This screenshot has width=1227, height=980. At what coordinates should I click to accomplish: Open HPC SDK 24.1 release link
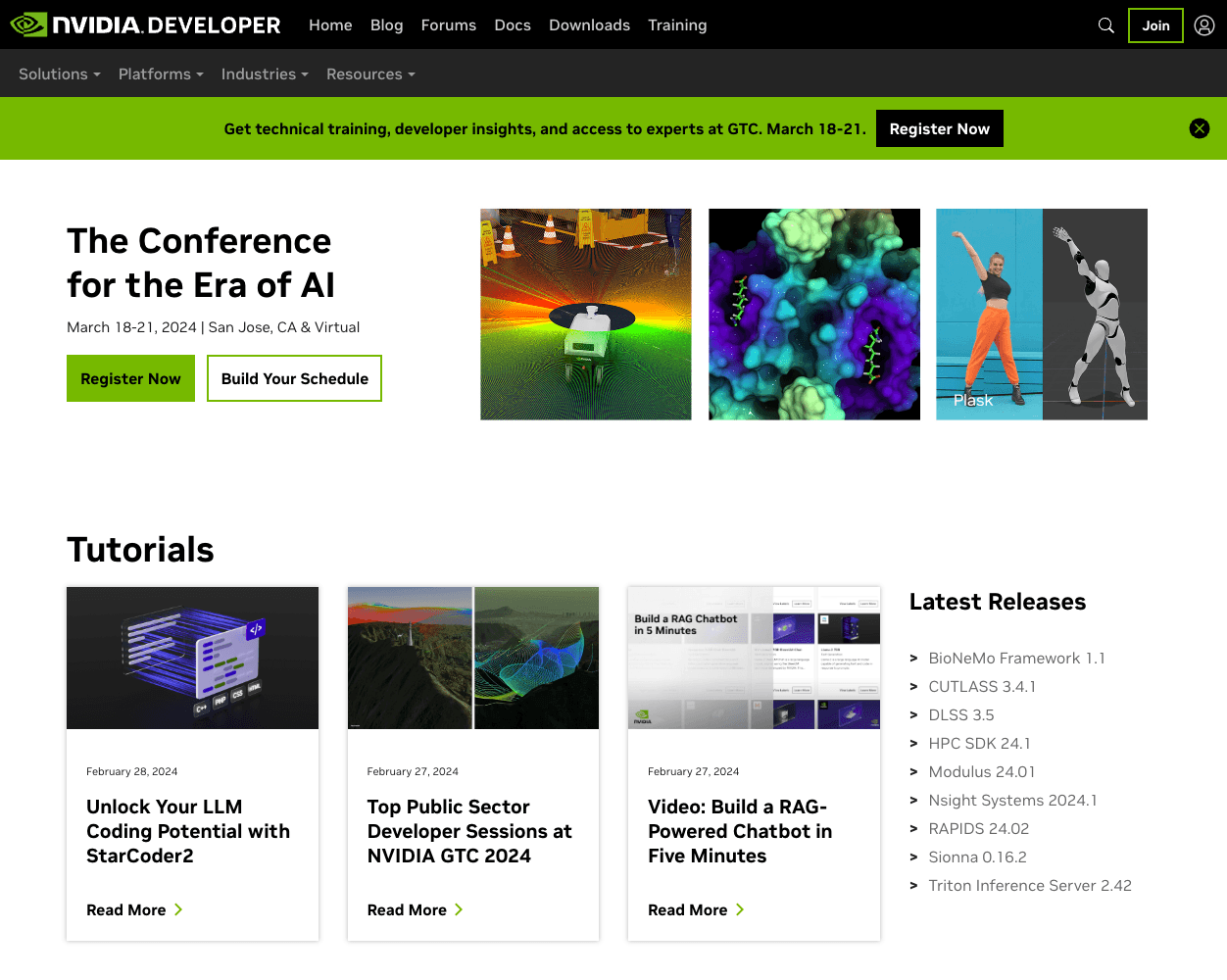pyautogui.click(x=979, y=744)
